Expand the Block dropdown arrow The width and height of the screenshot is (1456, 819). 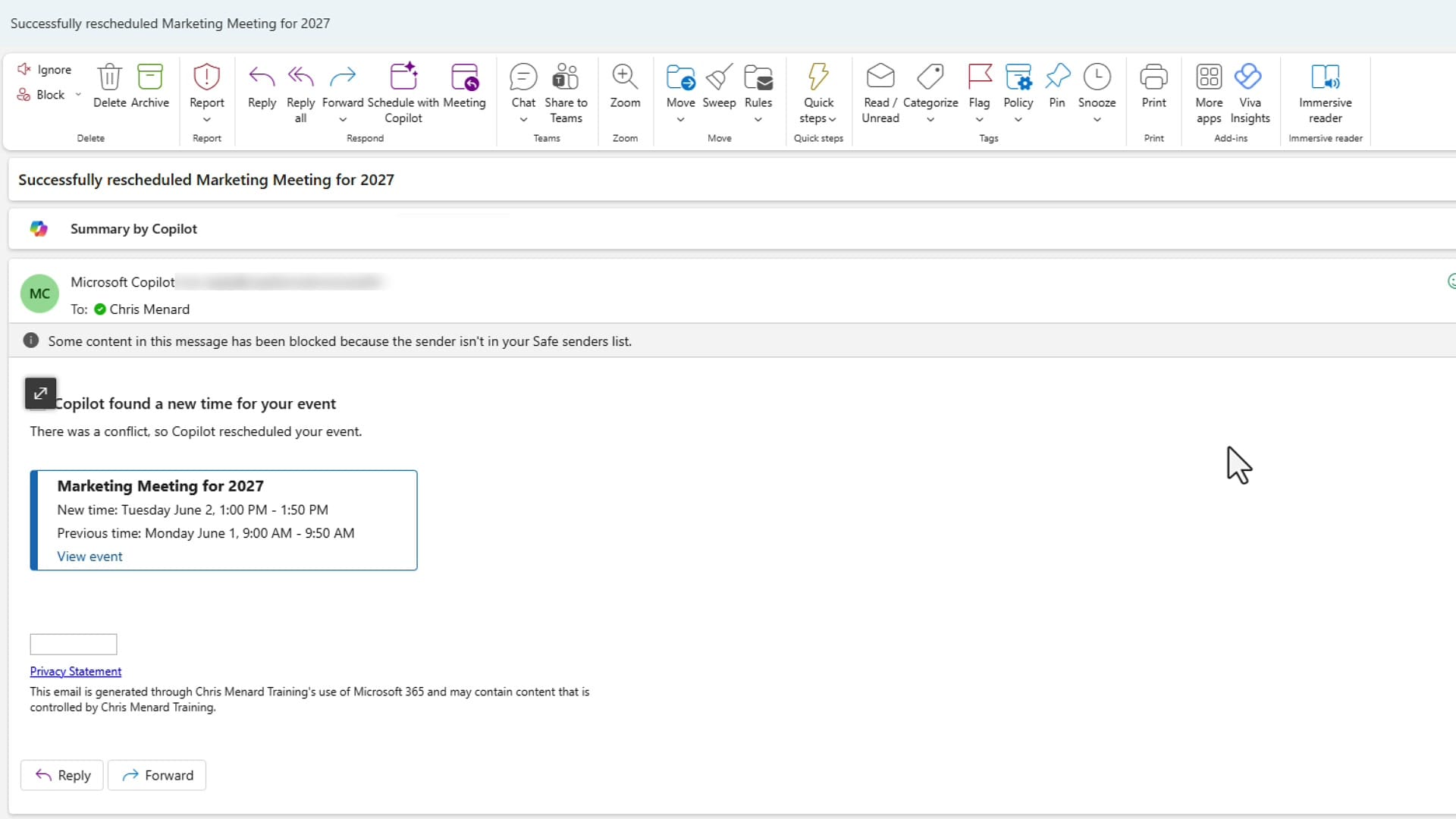[x=78, y=95]
